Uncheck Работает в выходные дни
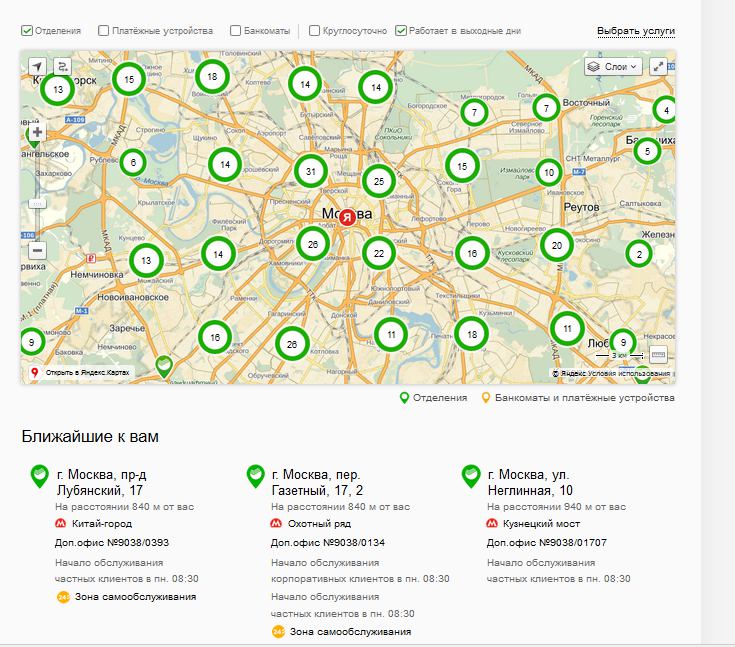Image resolution: width=735 pixels, height=647 pixels. [x=400, y=31]
